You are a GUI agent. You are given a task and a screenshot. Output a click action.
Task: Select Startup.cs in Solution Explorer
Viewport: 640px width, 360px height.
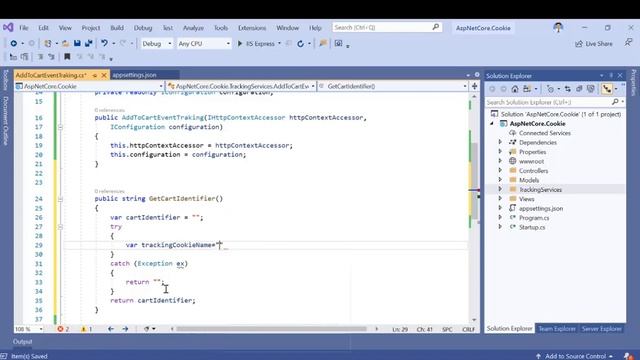click(x=532, y=227)
